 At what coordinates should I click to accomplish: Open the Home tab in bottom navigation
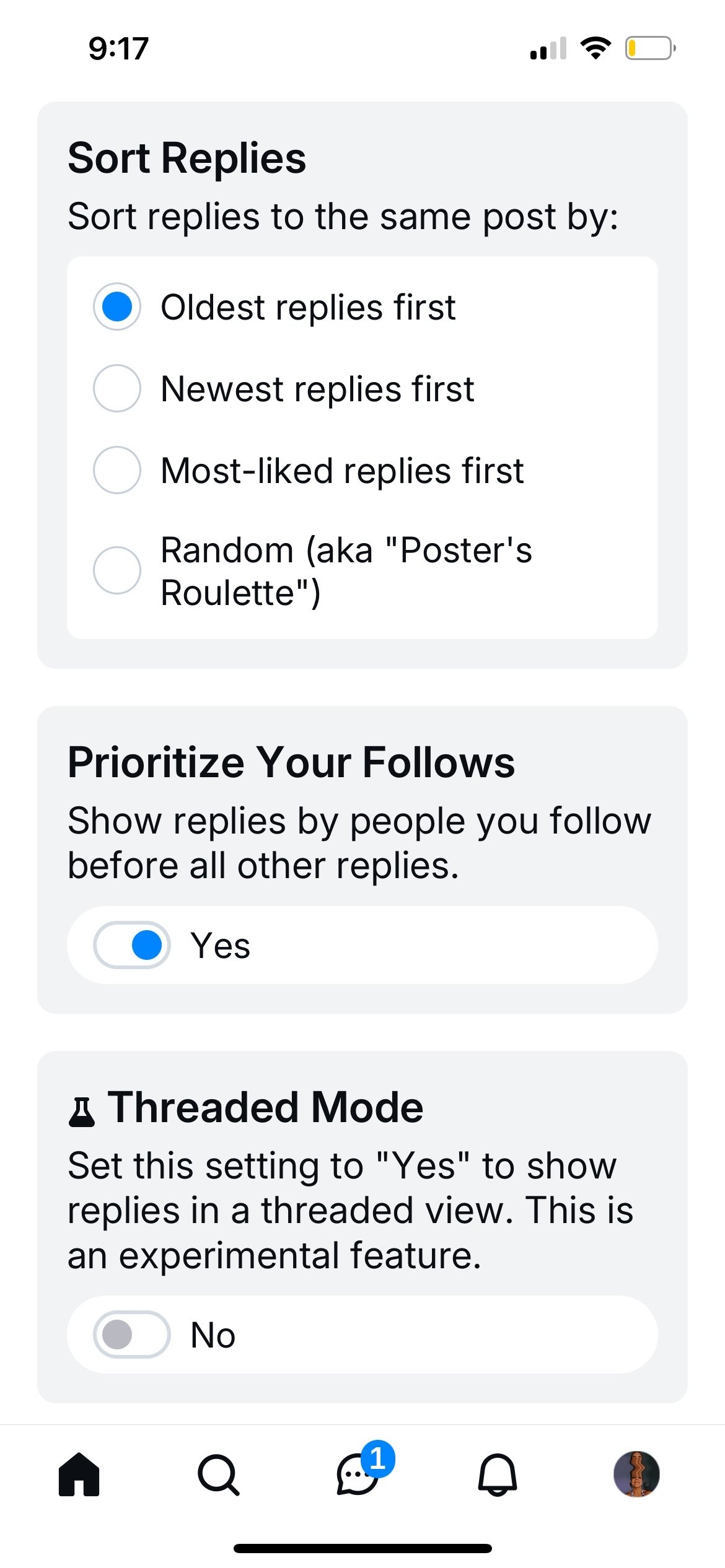79,1474
